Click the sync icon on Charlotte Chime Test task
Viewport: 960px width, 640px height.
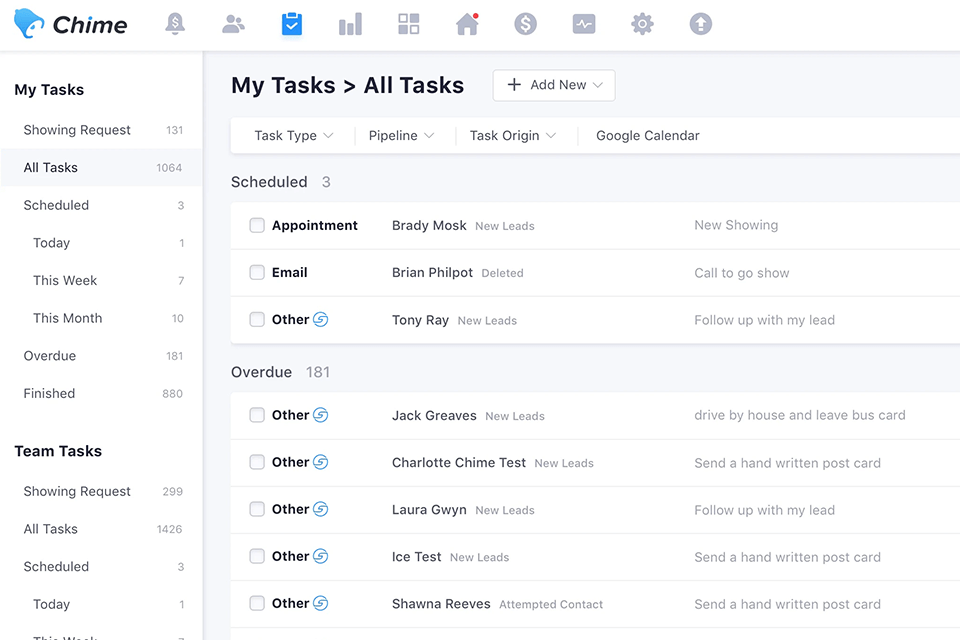coord(321,462)
